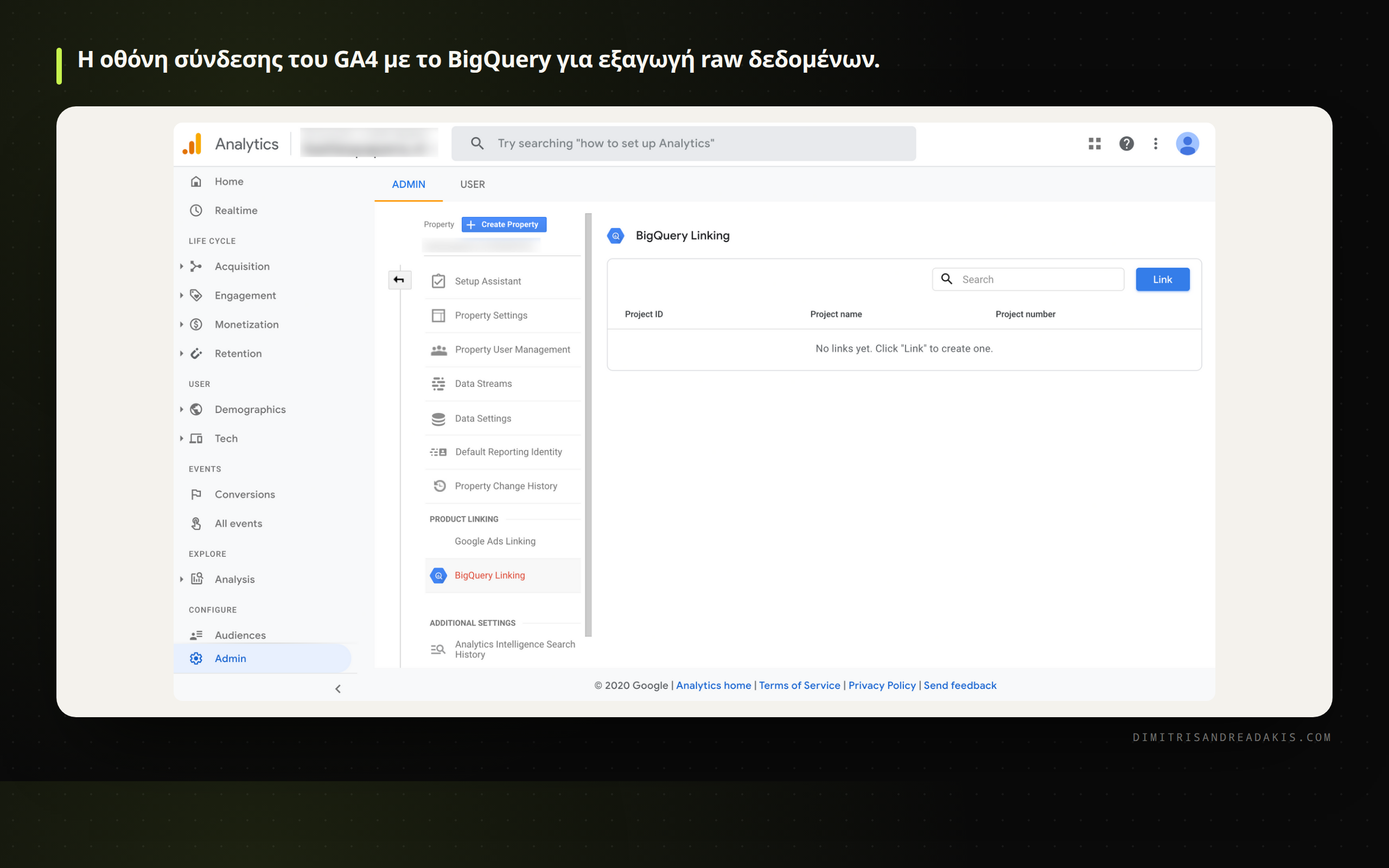
Task: Click the Monetization dollar icon
Action: coord(196,324)
